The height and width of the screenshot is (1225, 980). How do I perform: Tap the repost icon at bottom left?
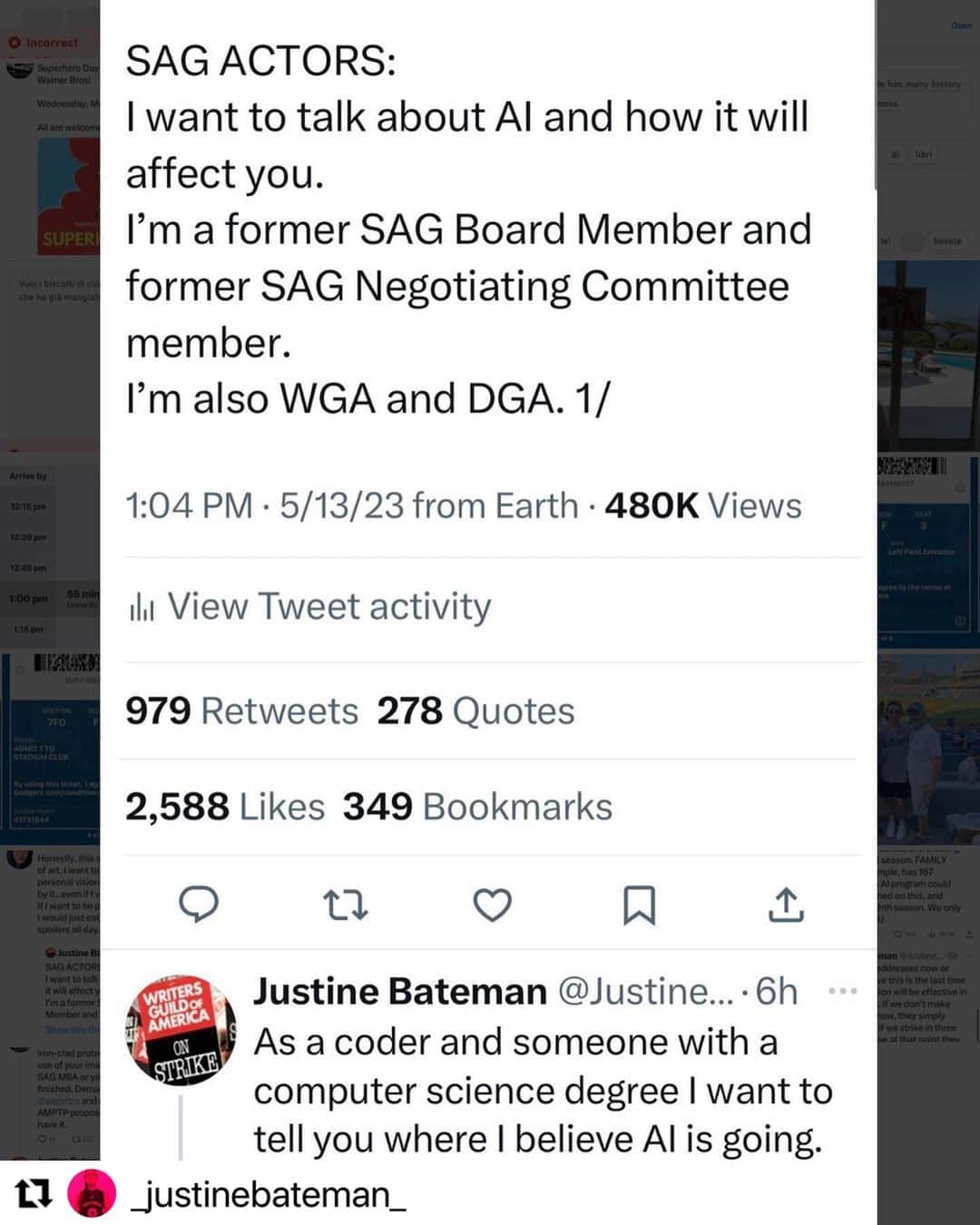pyautogui.click(x=34, y=1194)
